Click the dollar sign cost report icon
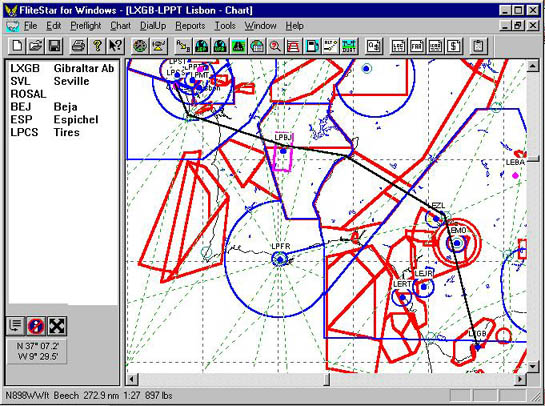545x406 pixels. 454,46
